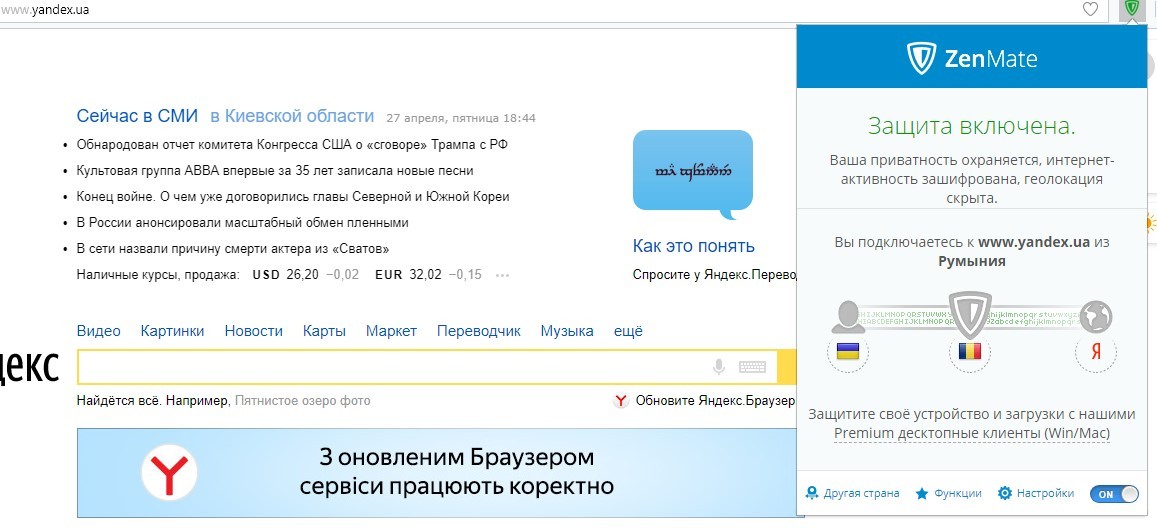1157x528 pixels.
Task: Click the Как это понять link
Action: coord(694,246)
